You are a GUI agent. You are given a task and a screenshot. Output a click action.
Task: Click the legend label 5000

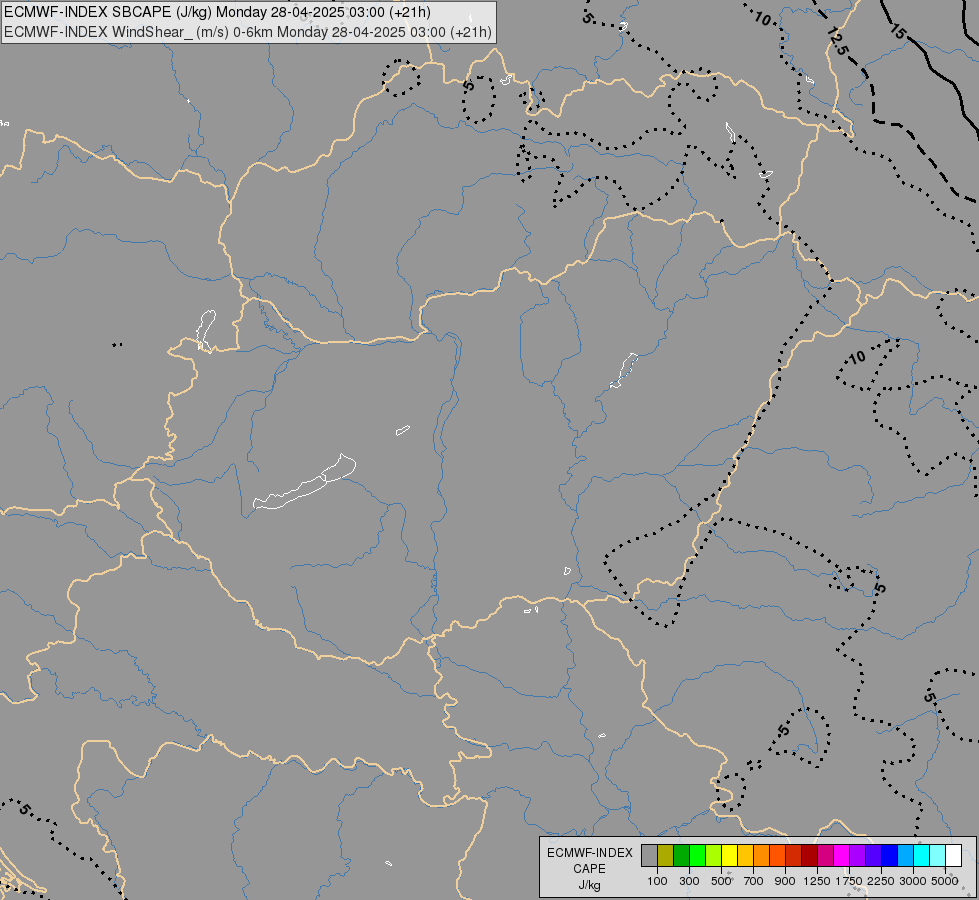[x=945, y=881]
